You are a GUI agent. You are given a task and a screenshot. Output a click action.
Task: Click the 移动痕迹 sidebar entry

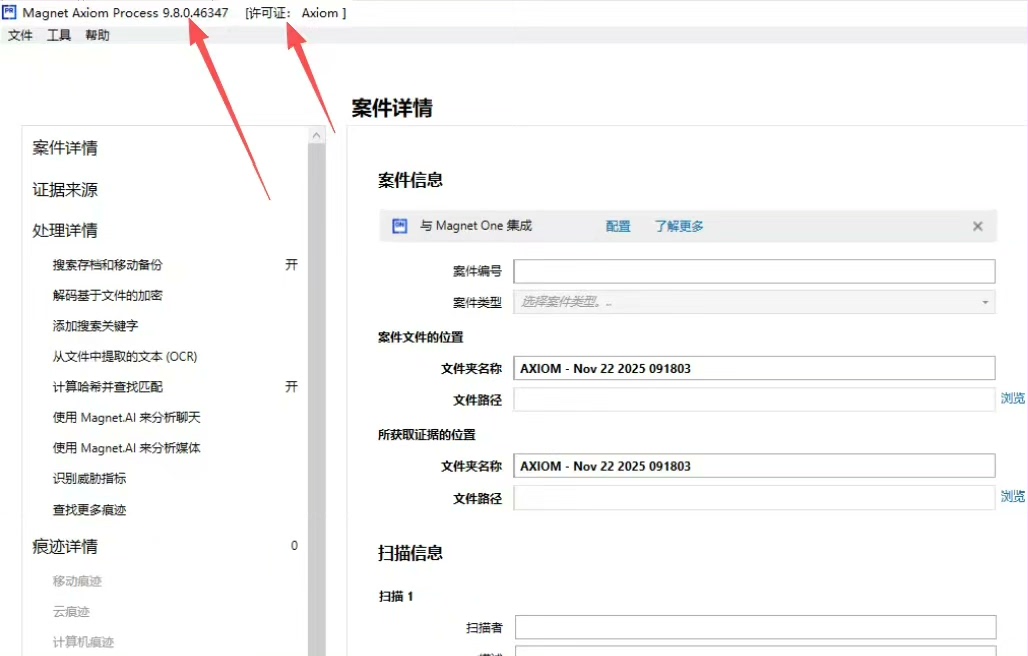pos(77,581)
